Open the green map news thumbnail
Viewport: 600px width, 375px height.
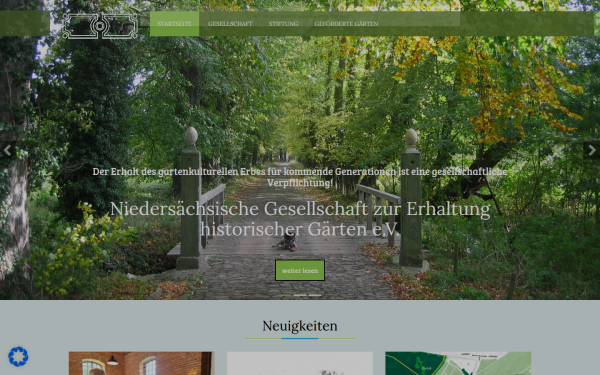(x=458, y=364)
